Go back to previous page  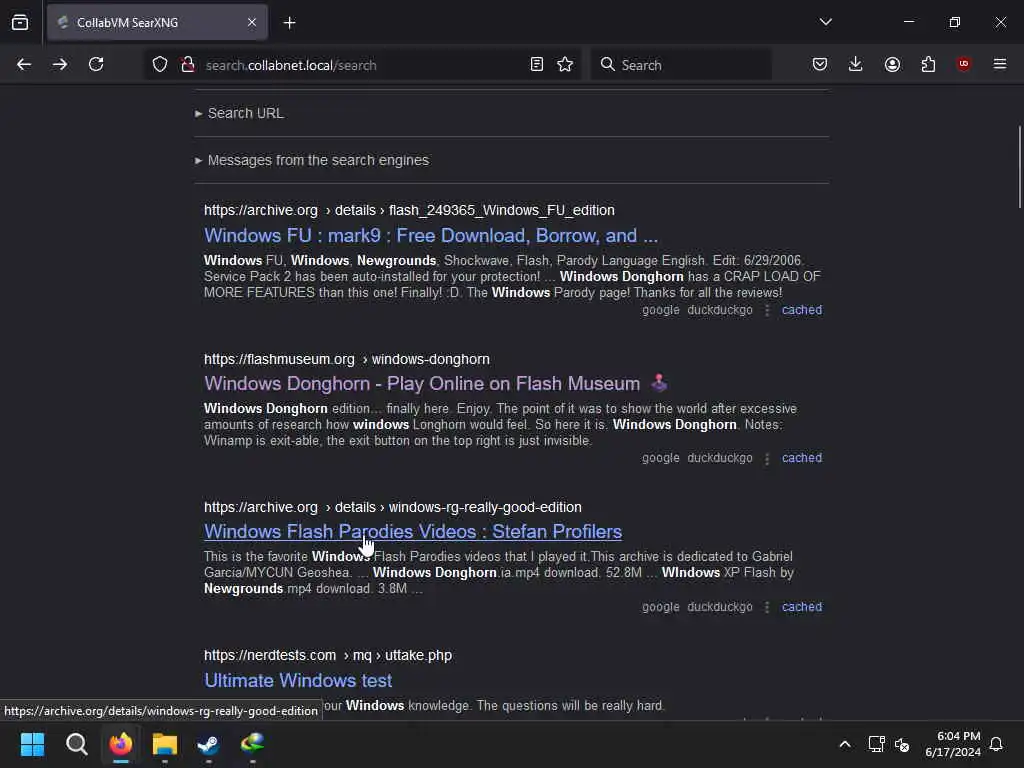pyautogui.click(x=24, y=65)
